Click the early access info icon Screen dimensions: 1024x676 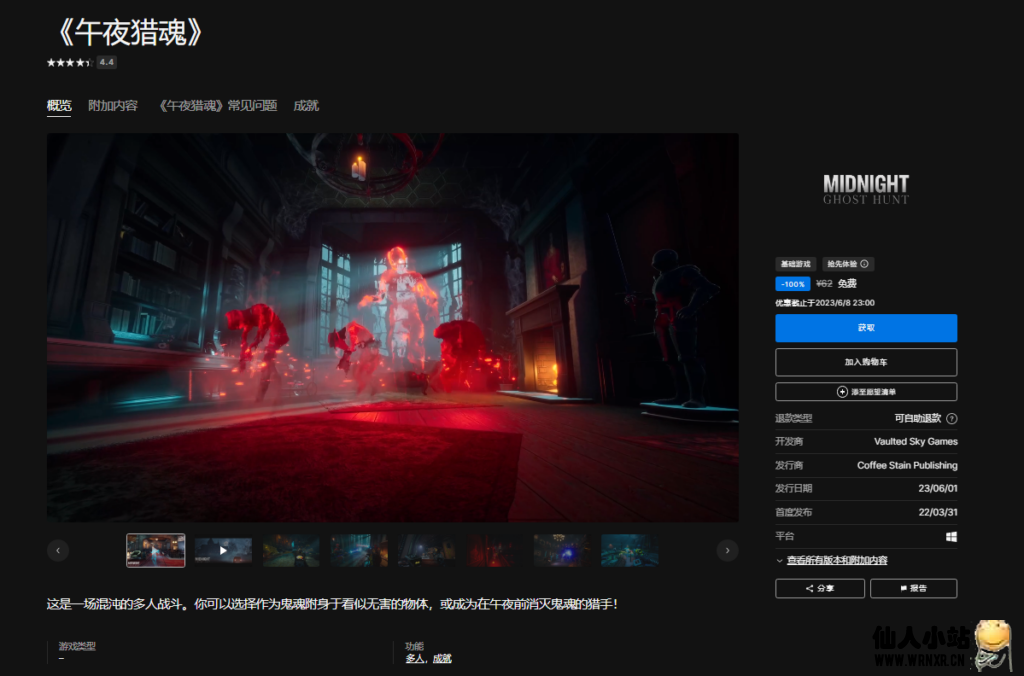point(865,264)
